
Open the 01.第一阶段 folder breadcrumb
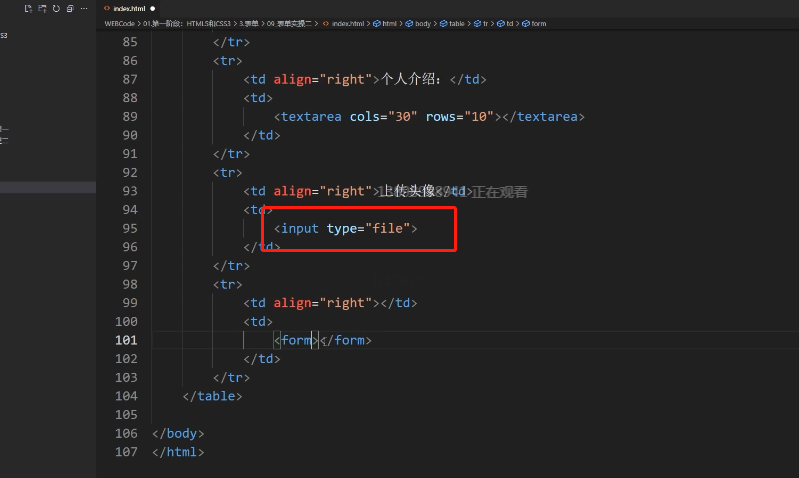[187, 23]
